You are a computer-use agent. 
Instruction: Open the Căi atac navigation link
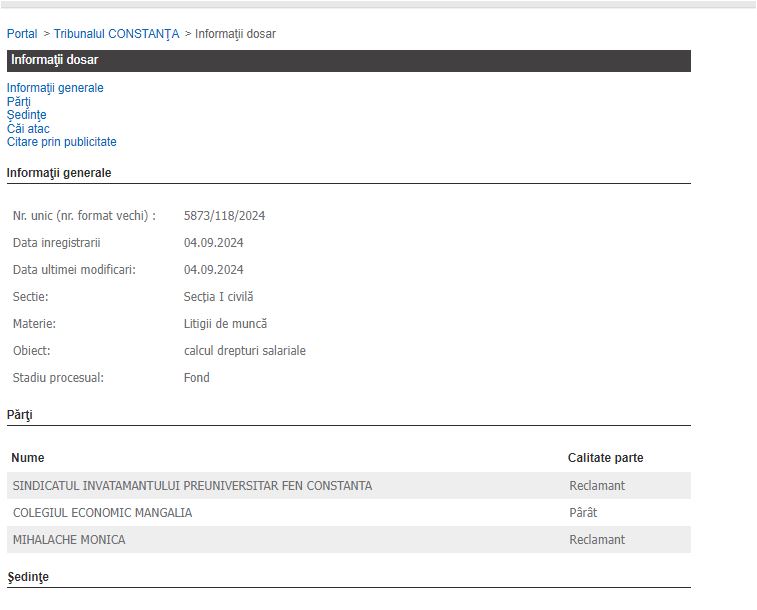[28, 129]
